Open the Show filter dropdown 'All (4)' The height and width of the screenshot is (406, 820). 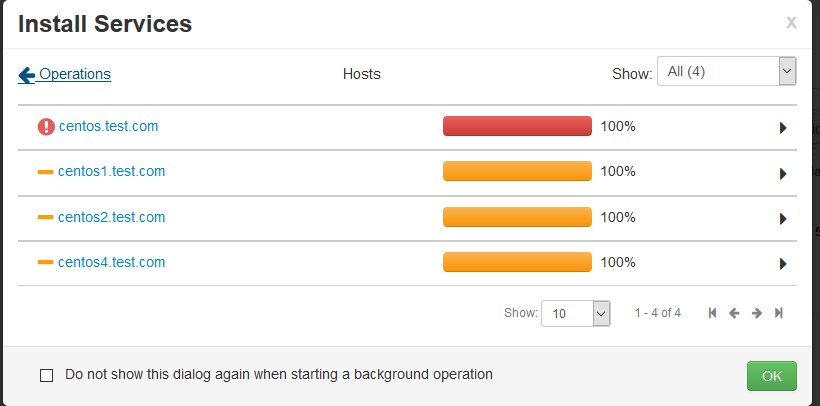coord(726,72)
